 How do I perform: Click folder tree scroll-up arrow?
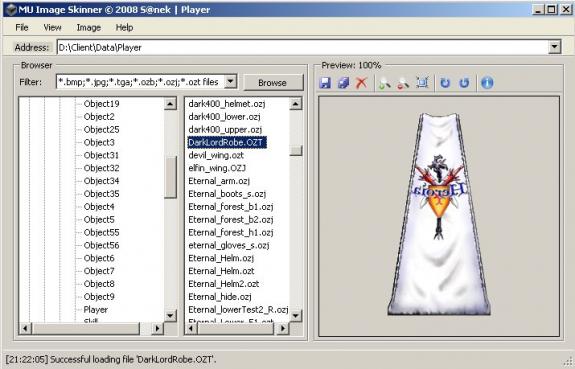tap(170, 104)
